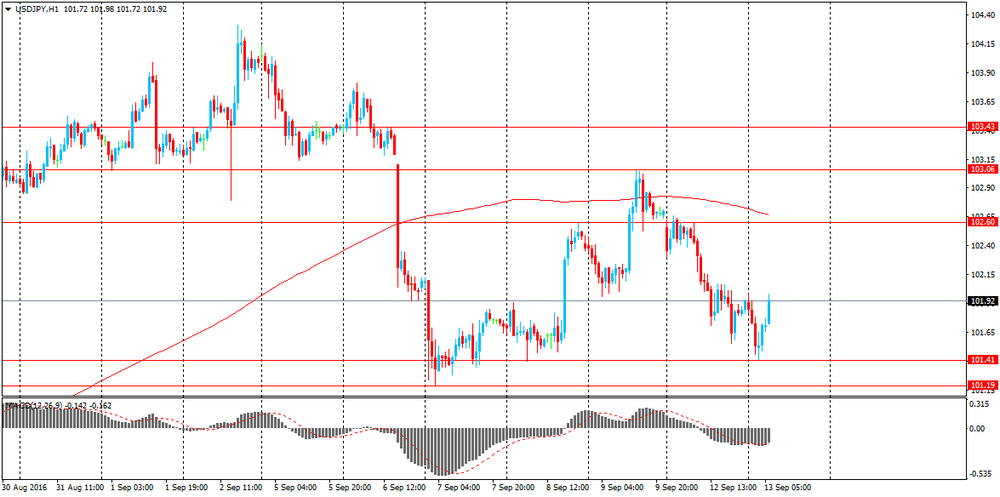
Task: Select the 102.60 red level price tag
Action: [982, 222]
